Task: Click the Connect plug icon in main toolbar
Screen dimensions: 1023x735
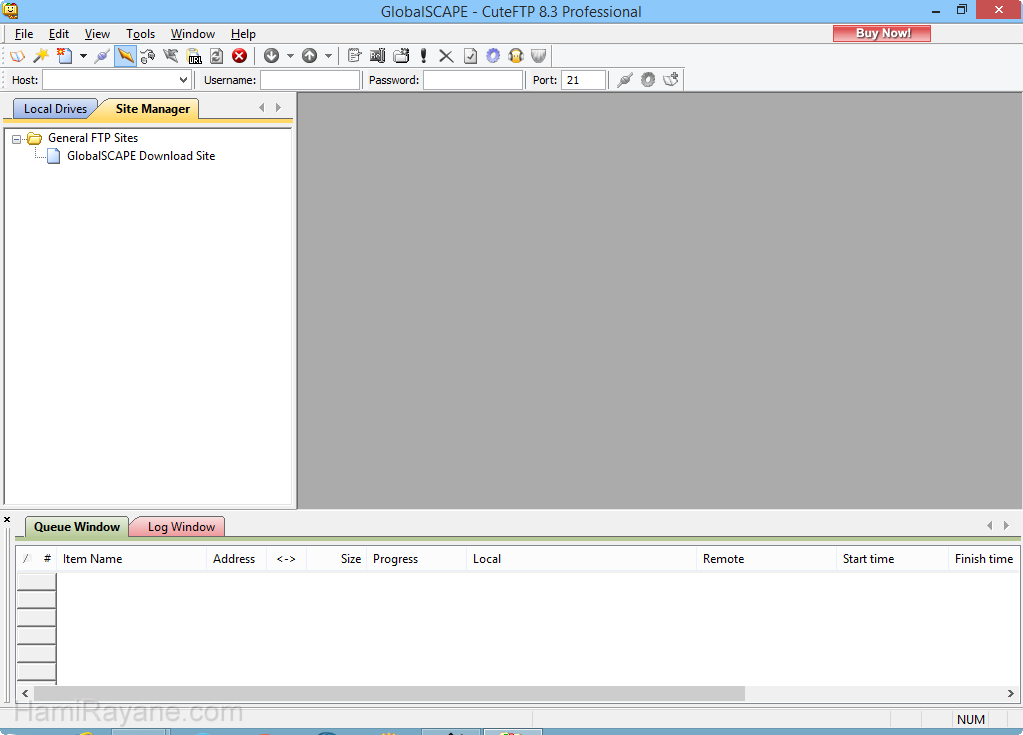Action: click(102, 56)
